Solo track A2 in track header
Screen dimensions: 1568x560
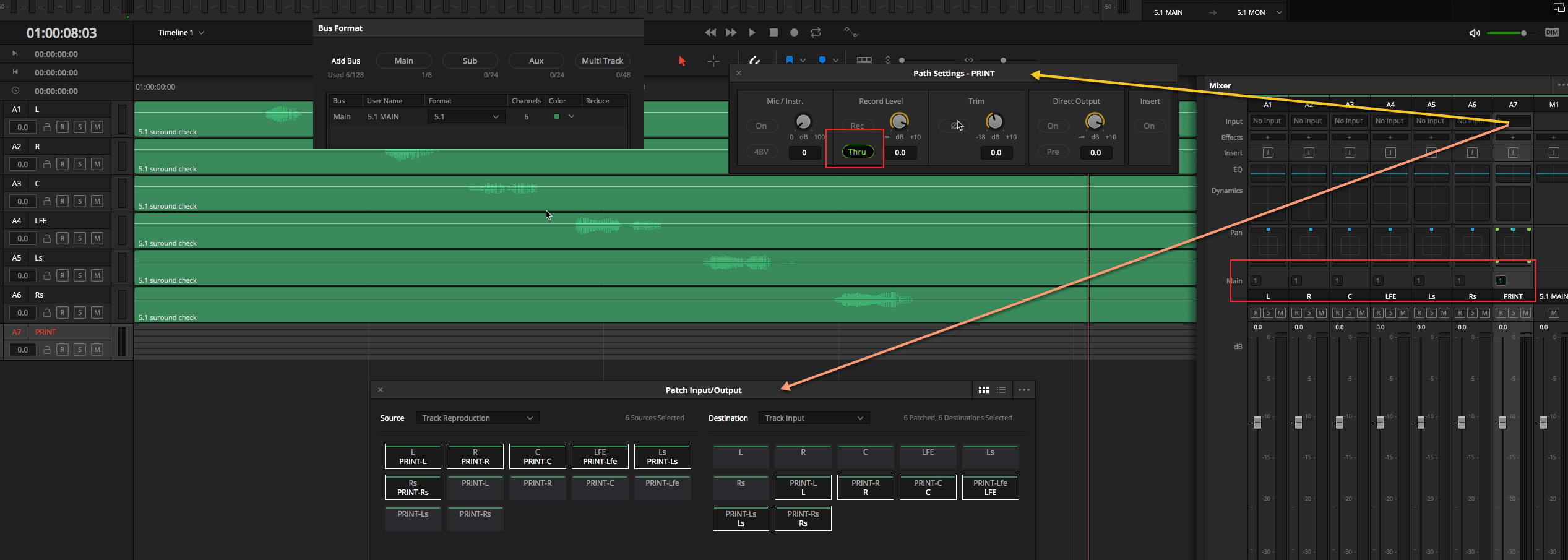coord(80,164)
